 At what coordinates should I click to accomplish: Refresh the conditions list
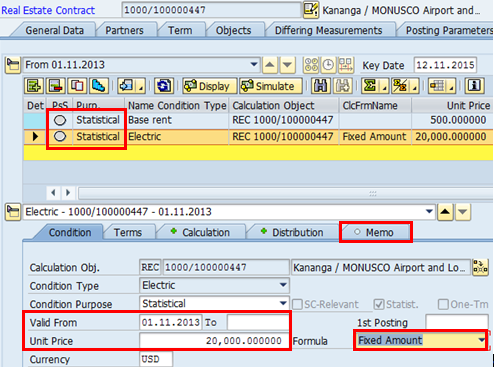[164, 86]
